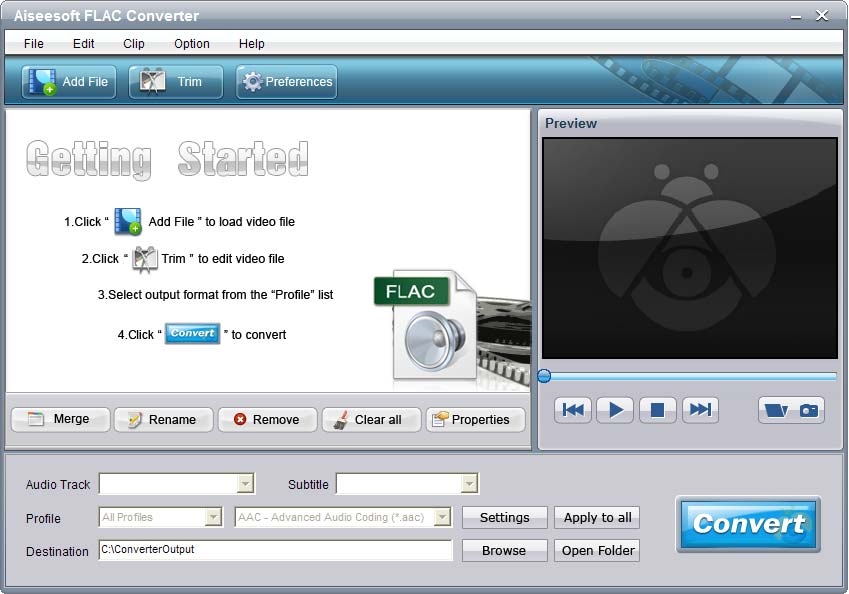Take a snapshot with camera icon
The image size is (849, 594).
point(809,410)
